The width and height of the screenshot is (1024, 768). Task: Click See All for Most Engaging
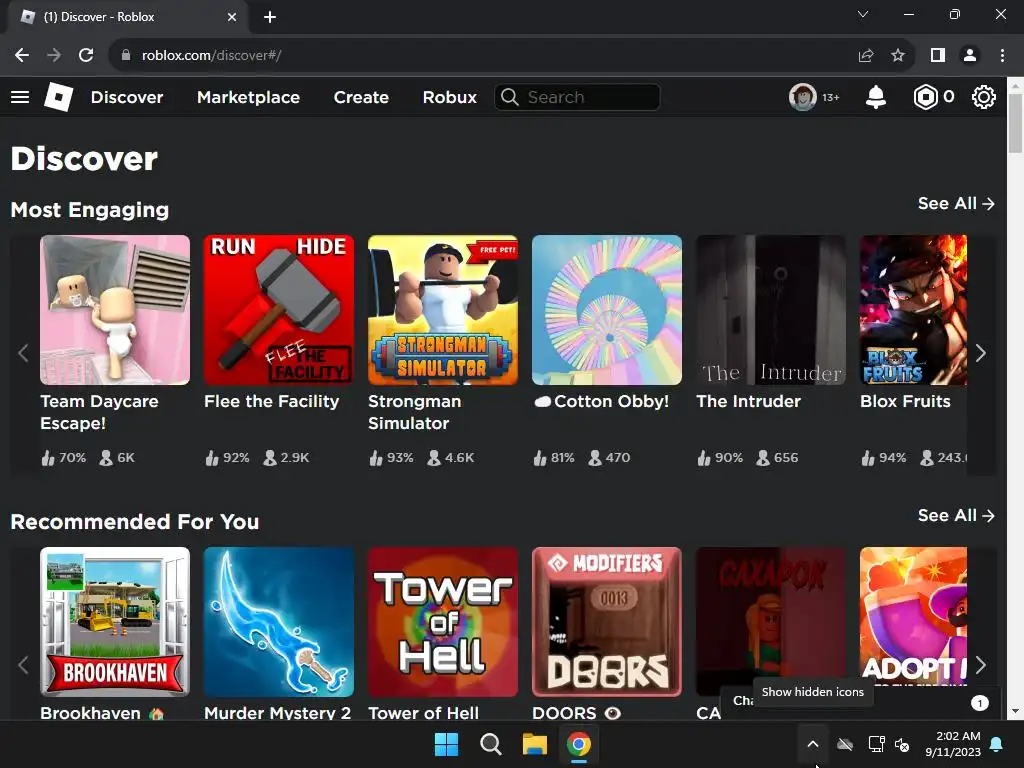[956, 204]
